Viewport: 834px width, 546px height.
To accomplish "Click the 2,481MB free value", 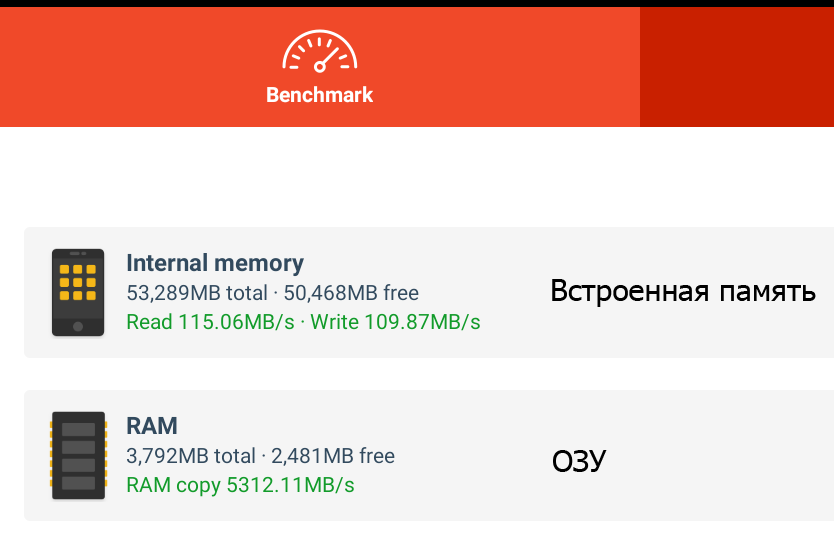I will click(x=333, y=456).
